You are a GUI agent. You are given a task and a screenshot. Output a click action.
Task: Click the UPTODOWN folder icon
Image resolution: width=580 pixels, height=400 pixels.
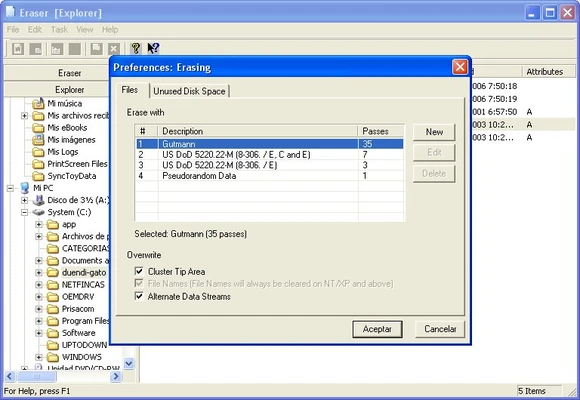pos(53,345)
